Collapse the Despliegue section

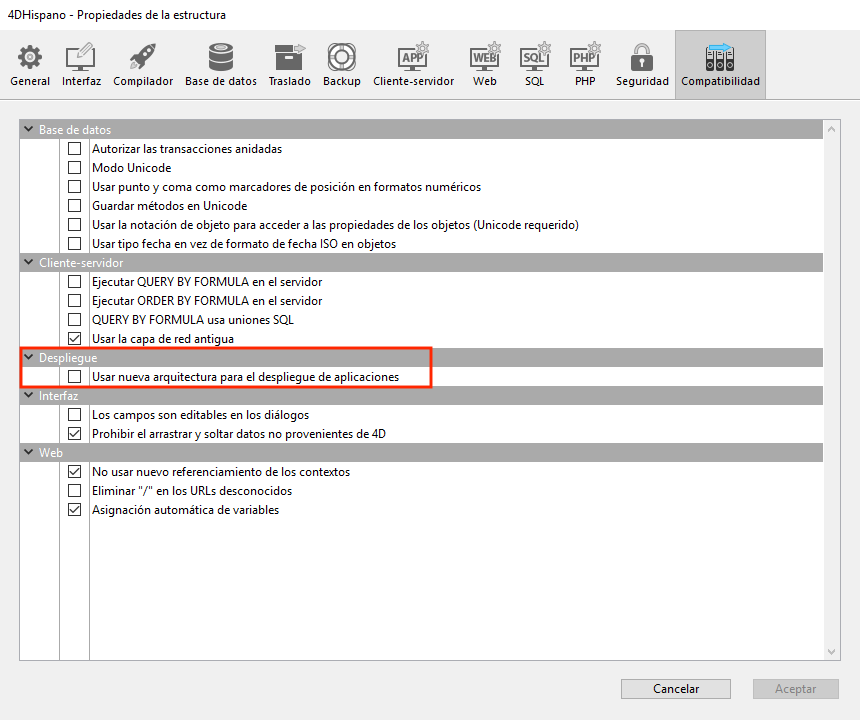pyautogui.click(x=29, y=358)
